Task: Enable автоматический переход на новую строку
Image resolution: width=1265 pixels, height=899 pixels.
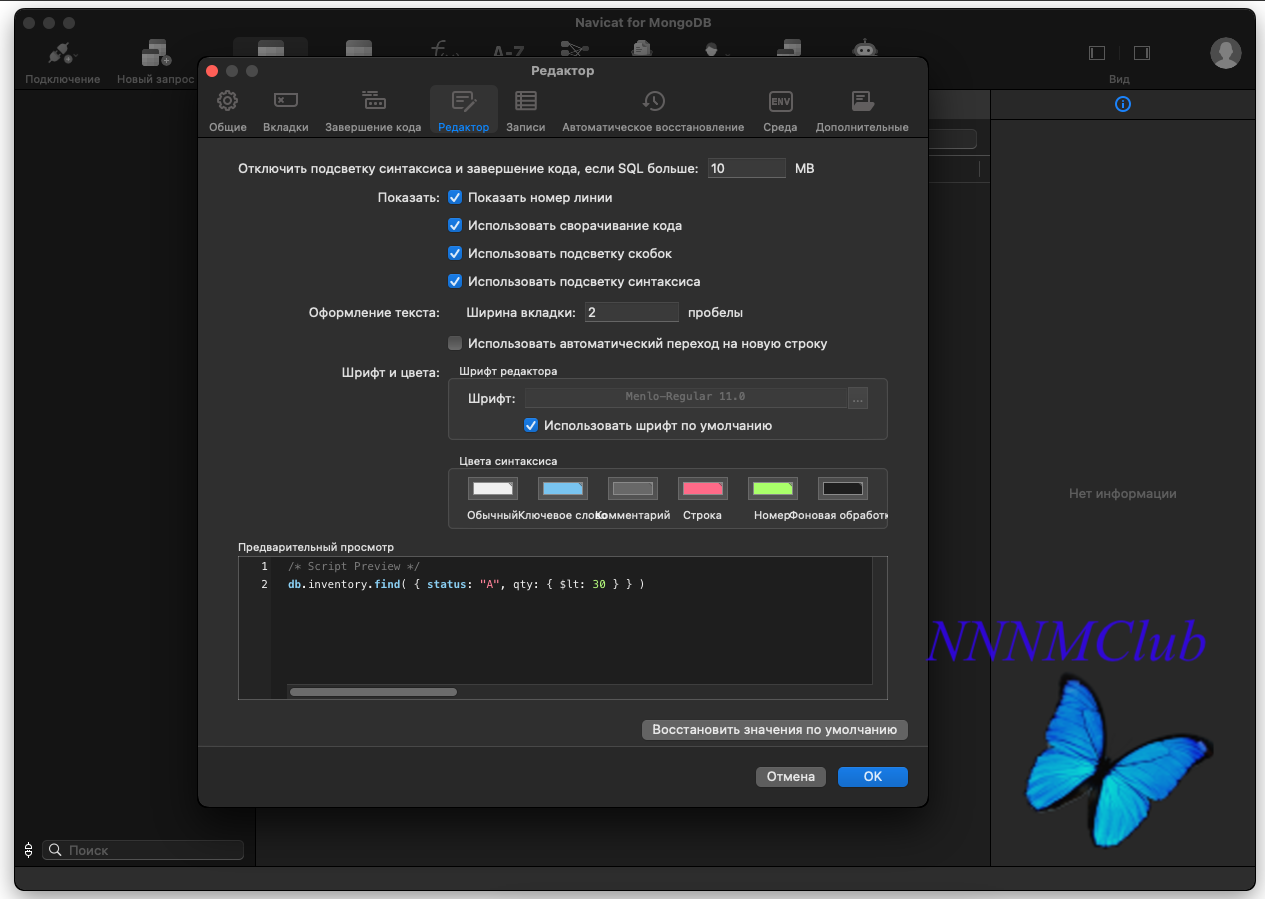Action: pyautogui.click(x=455, y=343)
